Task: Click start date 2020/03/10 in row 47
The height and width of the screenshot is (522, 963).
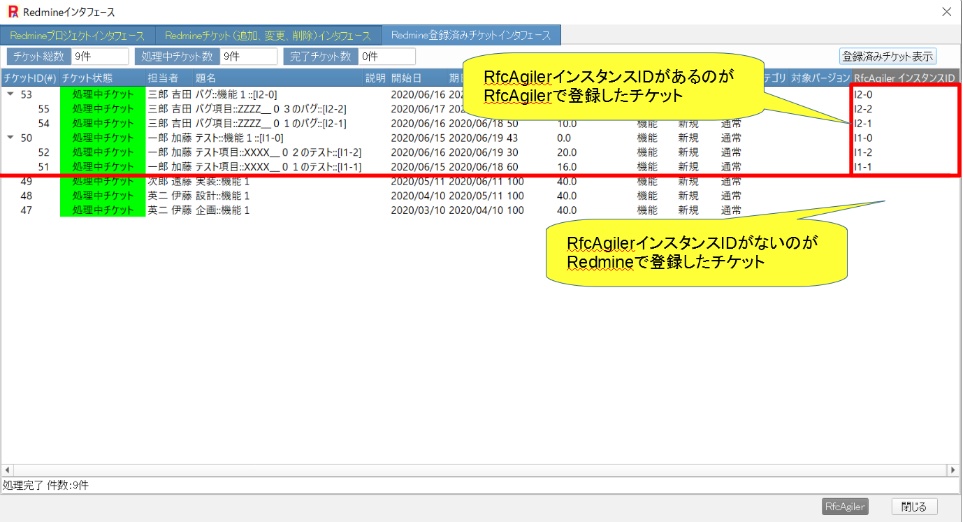Action: pos(418,210)
